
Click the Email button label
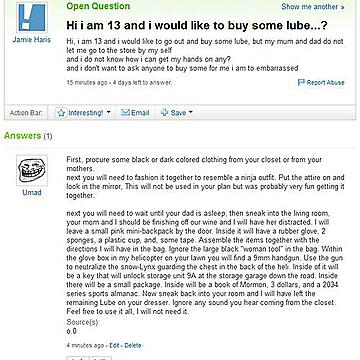pos(140,113)
